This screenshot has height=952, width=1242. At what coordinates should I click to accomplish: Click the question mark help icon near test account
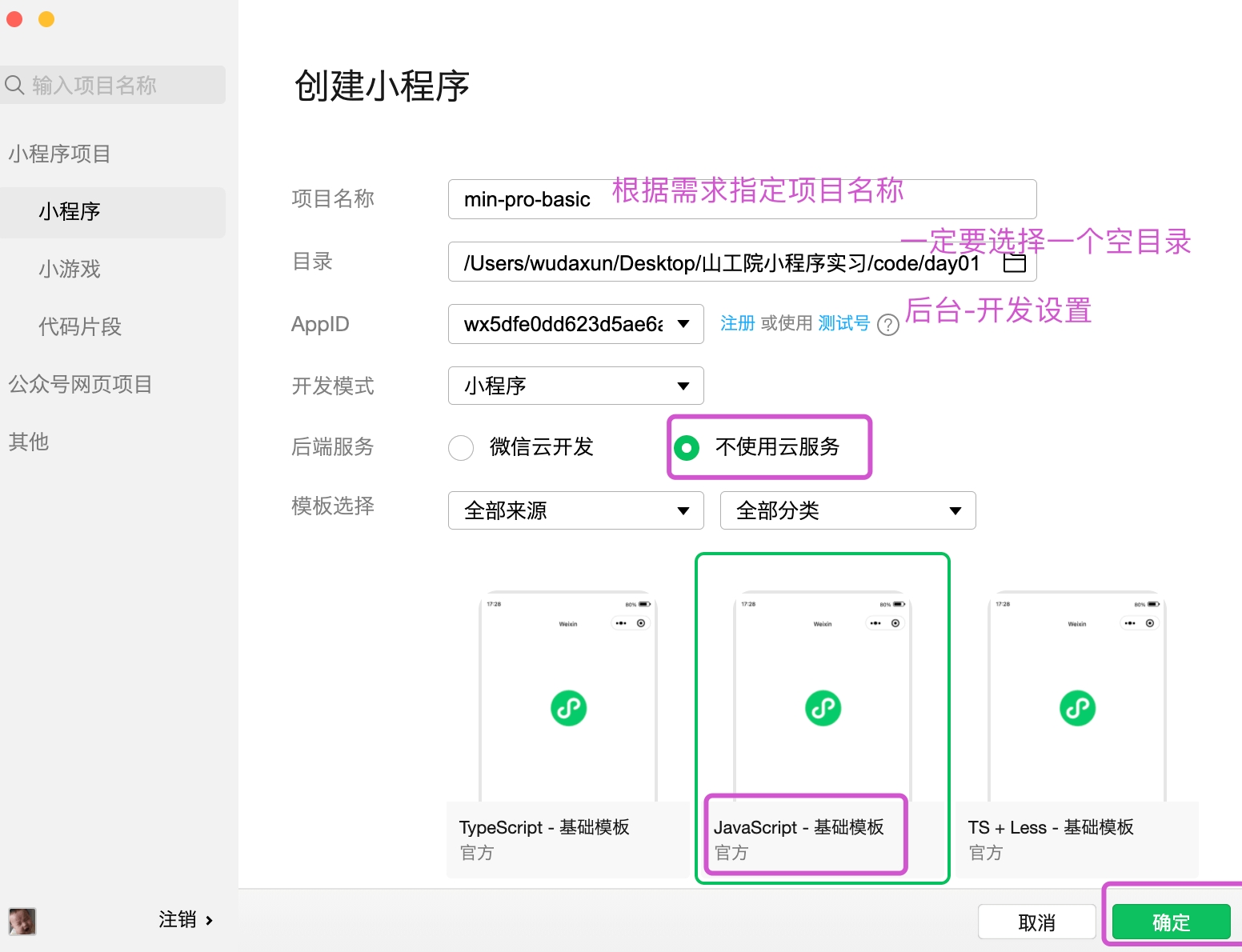pos(888,325)
